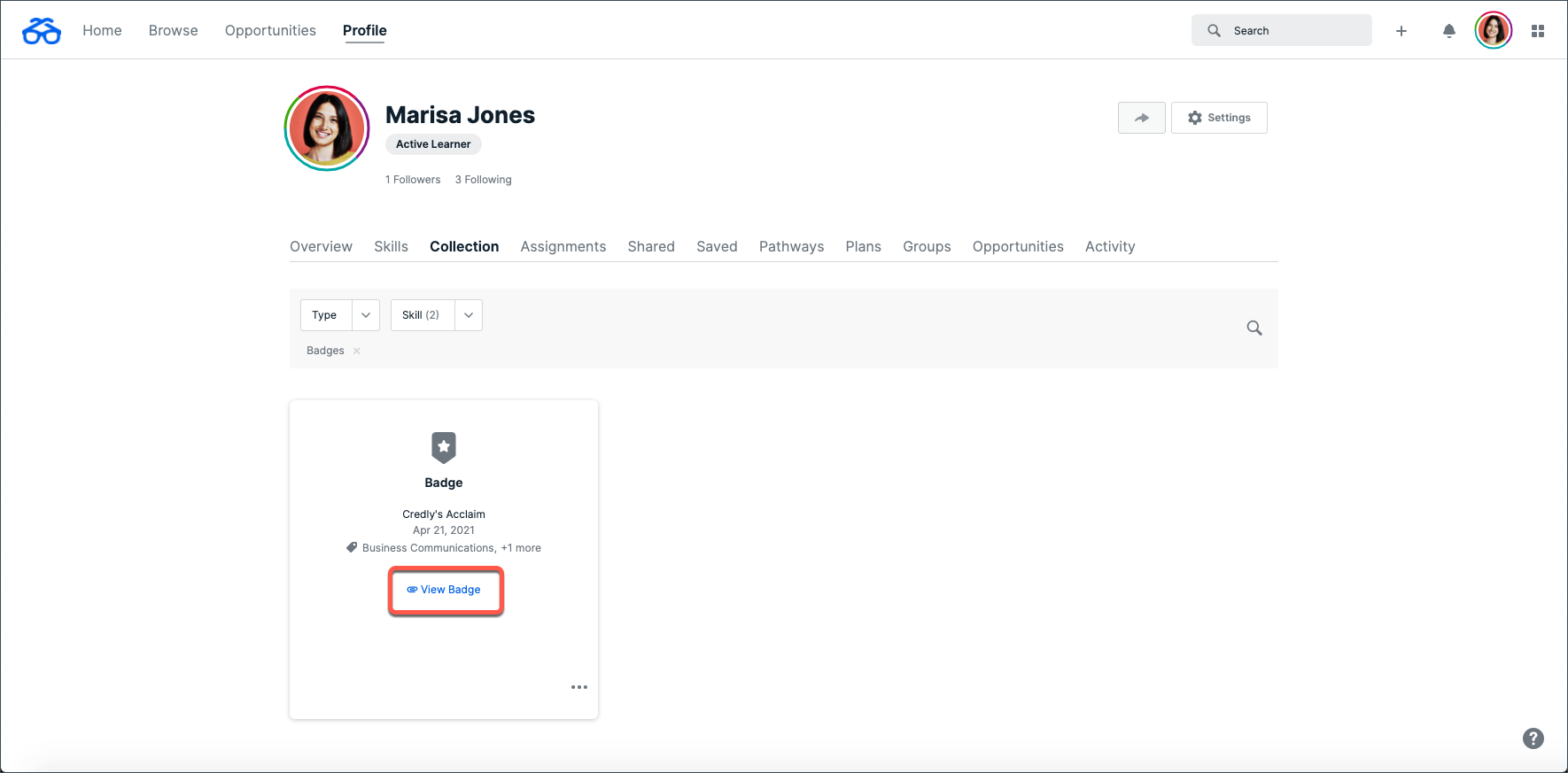Click the collection search magnifier icon
The image size is (1568, 773).
point(1254,329)
